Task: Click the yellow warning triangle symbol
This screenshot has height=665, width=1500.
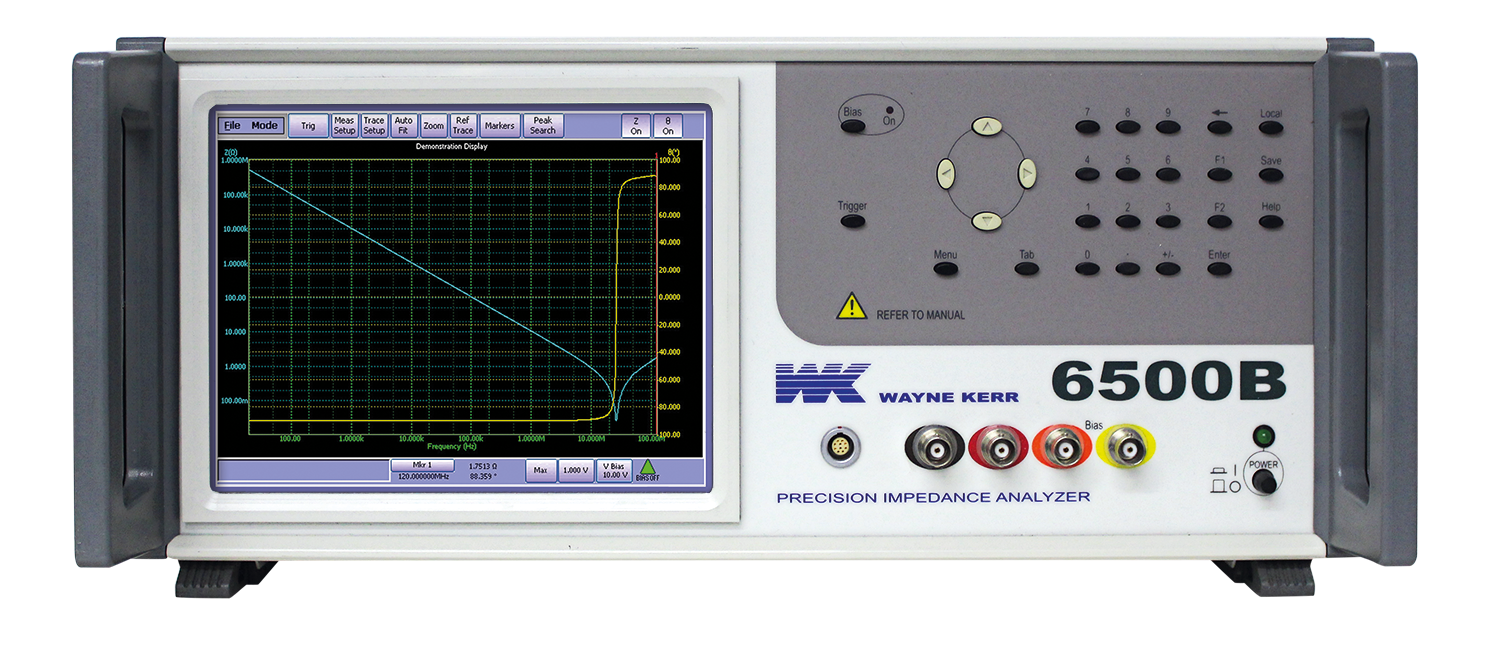Action: pos(852,307)
